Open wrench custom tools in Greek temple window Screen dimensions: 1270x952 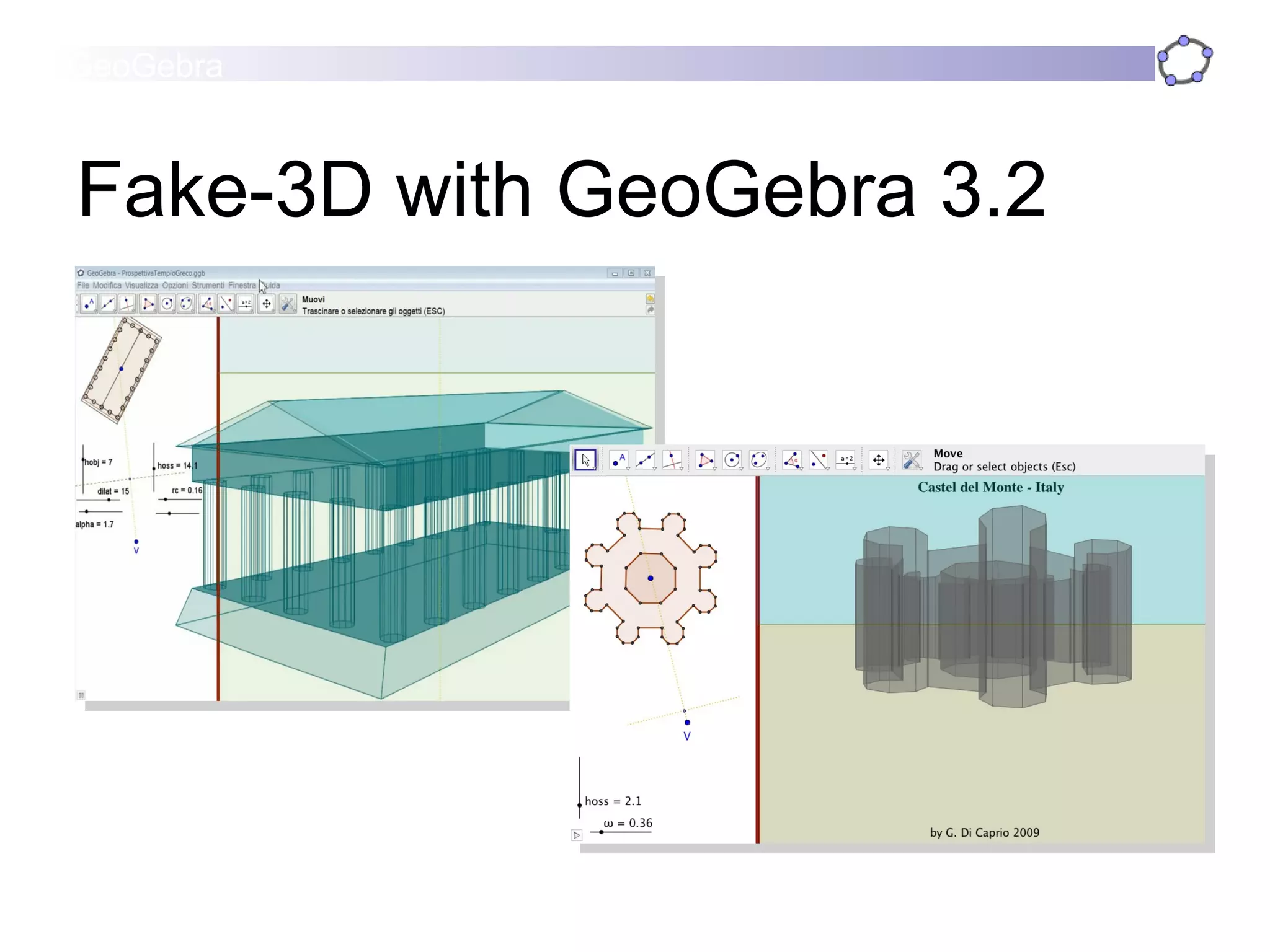288,304
